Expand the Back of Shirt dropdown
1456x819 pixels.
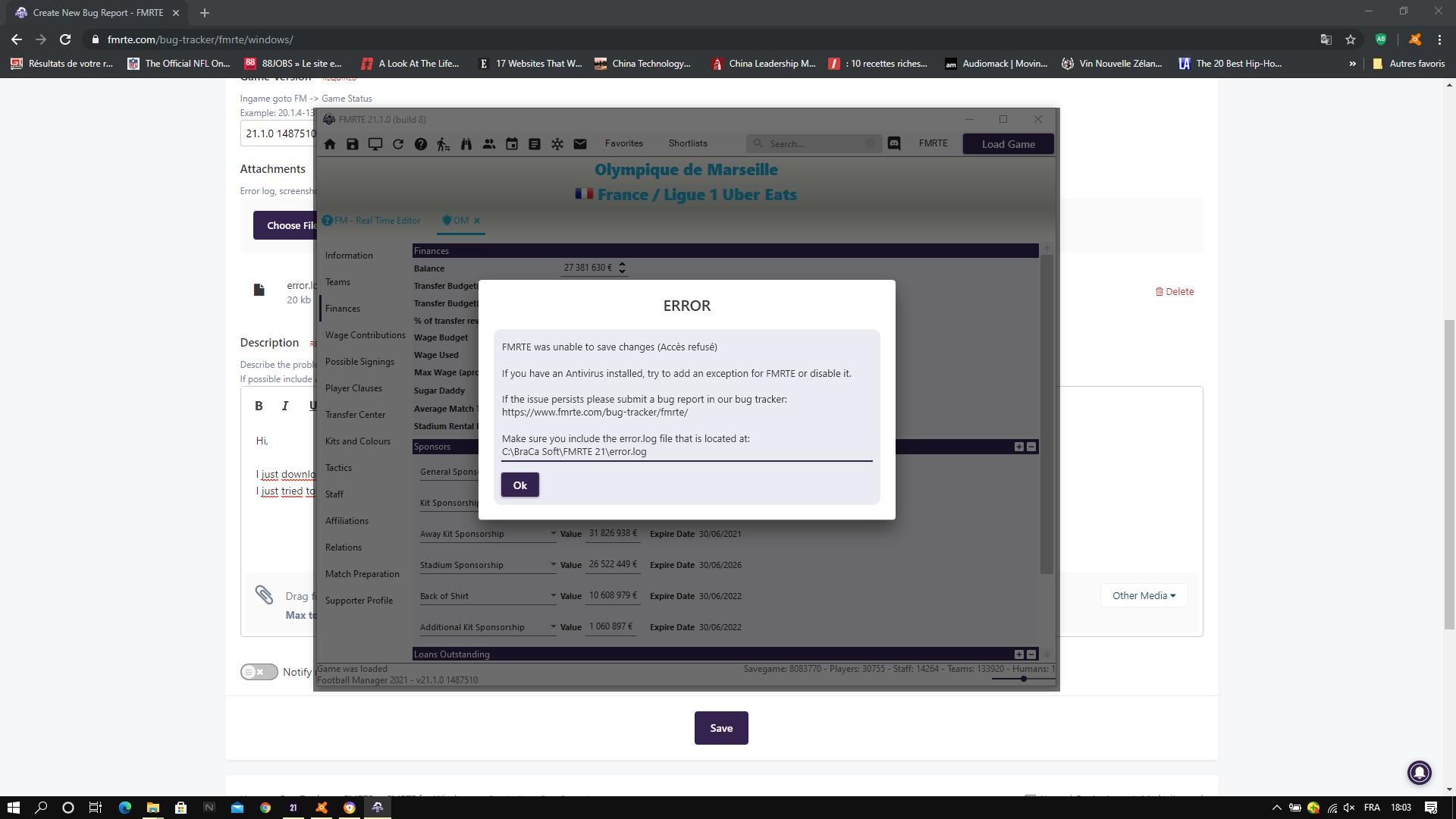tap(554, 595)
